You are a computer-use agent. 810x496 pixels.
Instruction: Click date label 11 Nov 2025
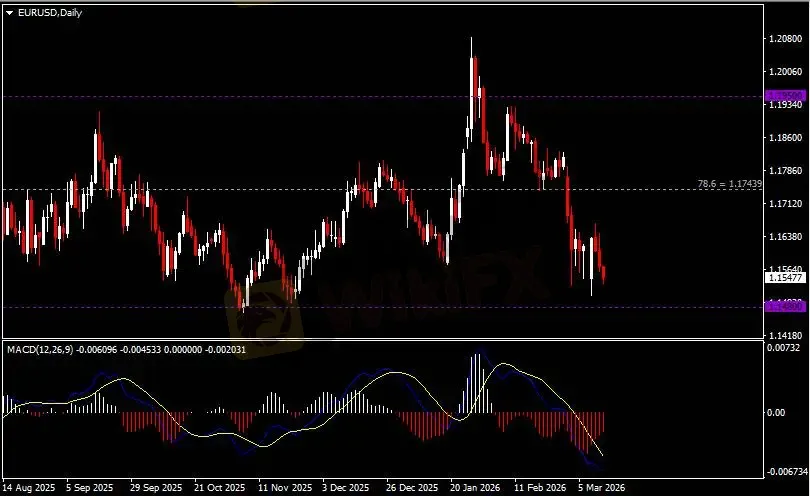285,487
